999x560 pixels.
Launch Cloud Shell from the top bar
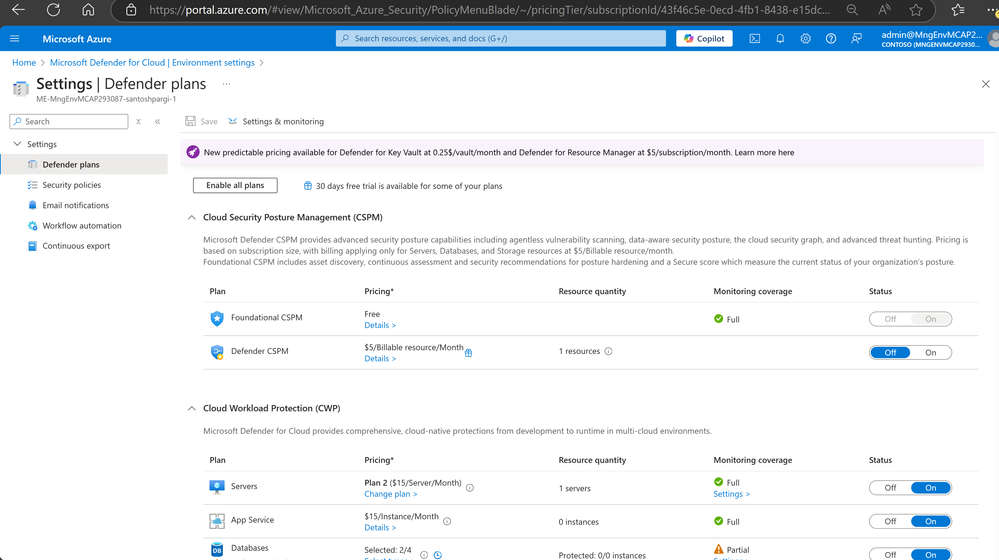click(754, 39)
